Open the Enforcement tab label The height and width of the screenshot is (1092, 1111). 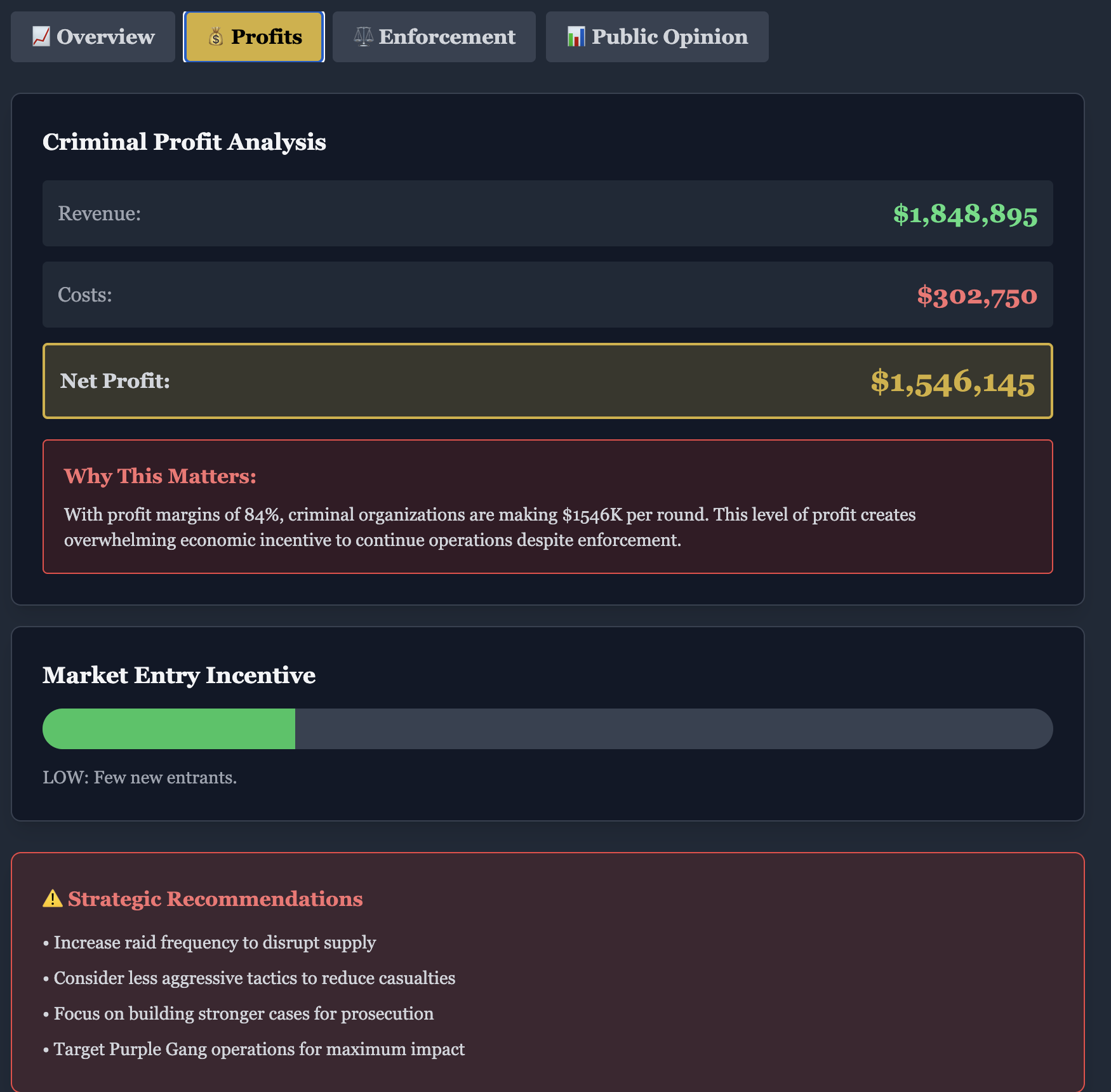447,37
